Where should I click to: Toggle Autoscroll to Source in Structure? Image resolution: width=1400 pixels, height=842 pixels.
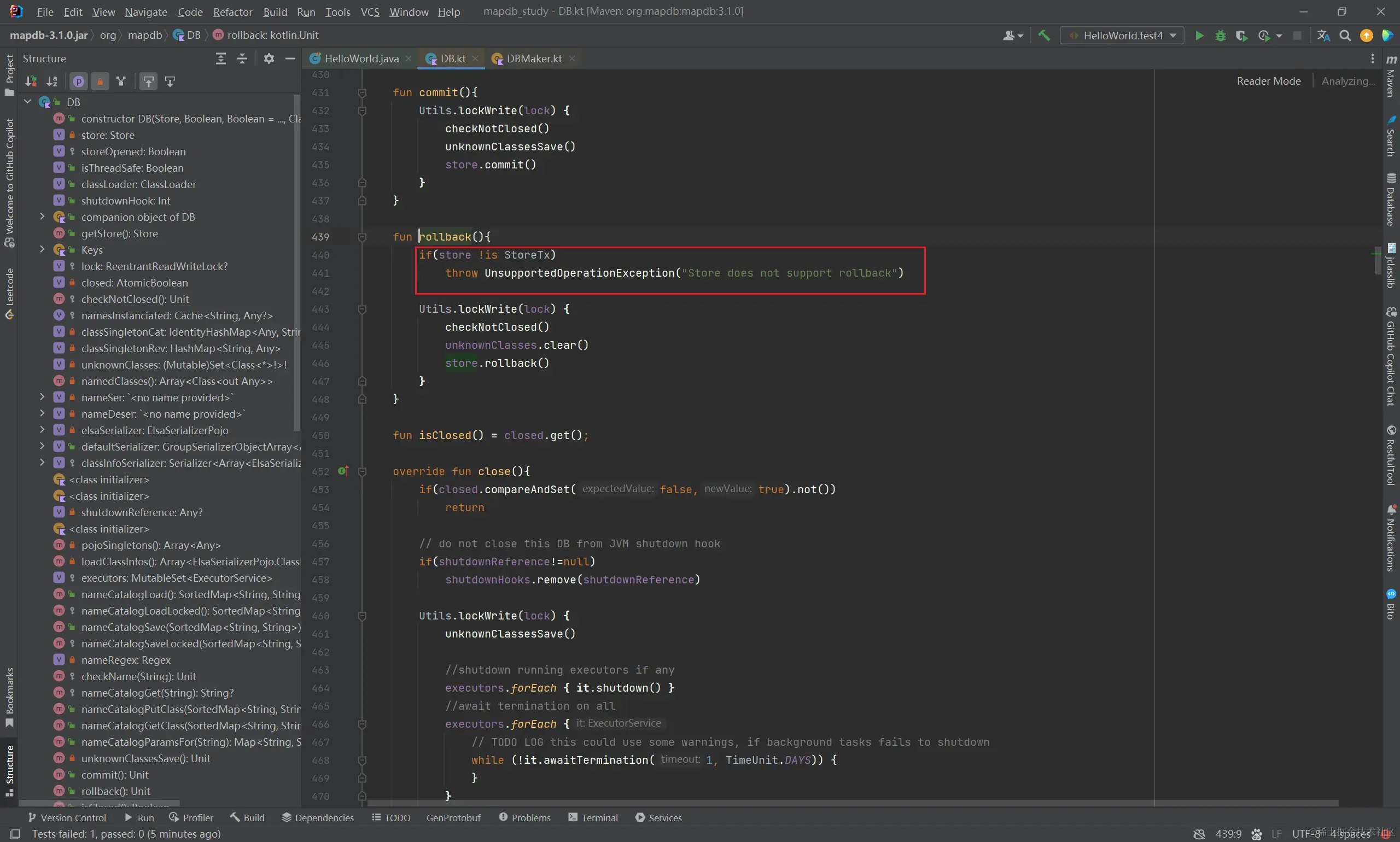(148, 81)
